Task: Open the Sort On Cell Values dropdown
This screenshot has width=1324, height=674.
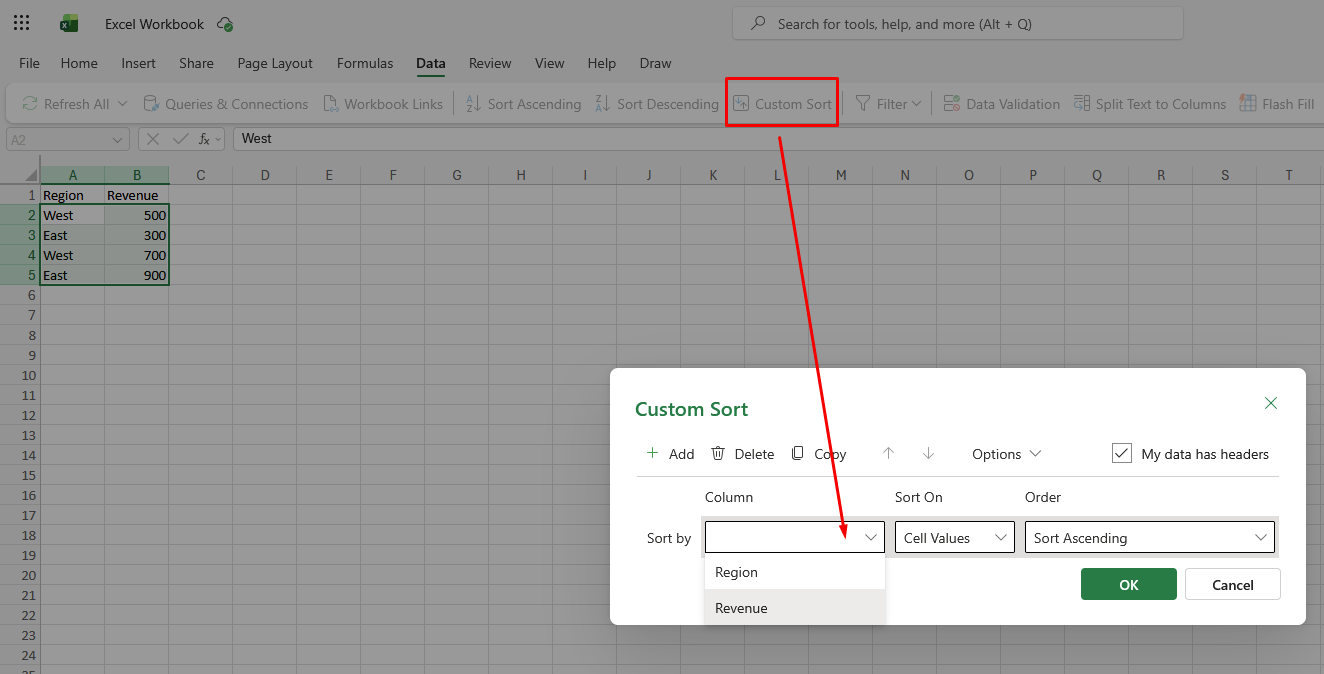Action: (x=955, y=537)
